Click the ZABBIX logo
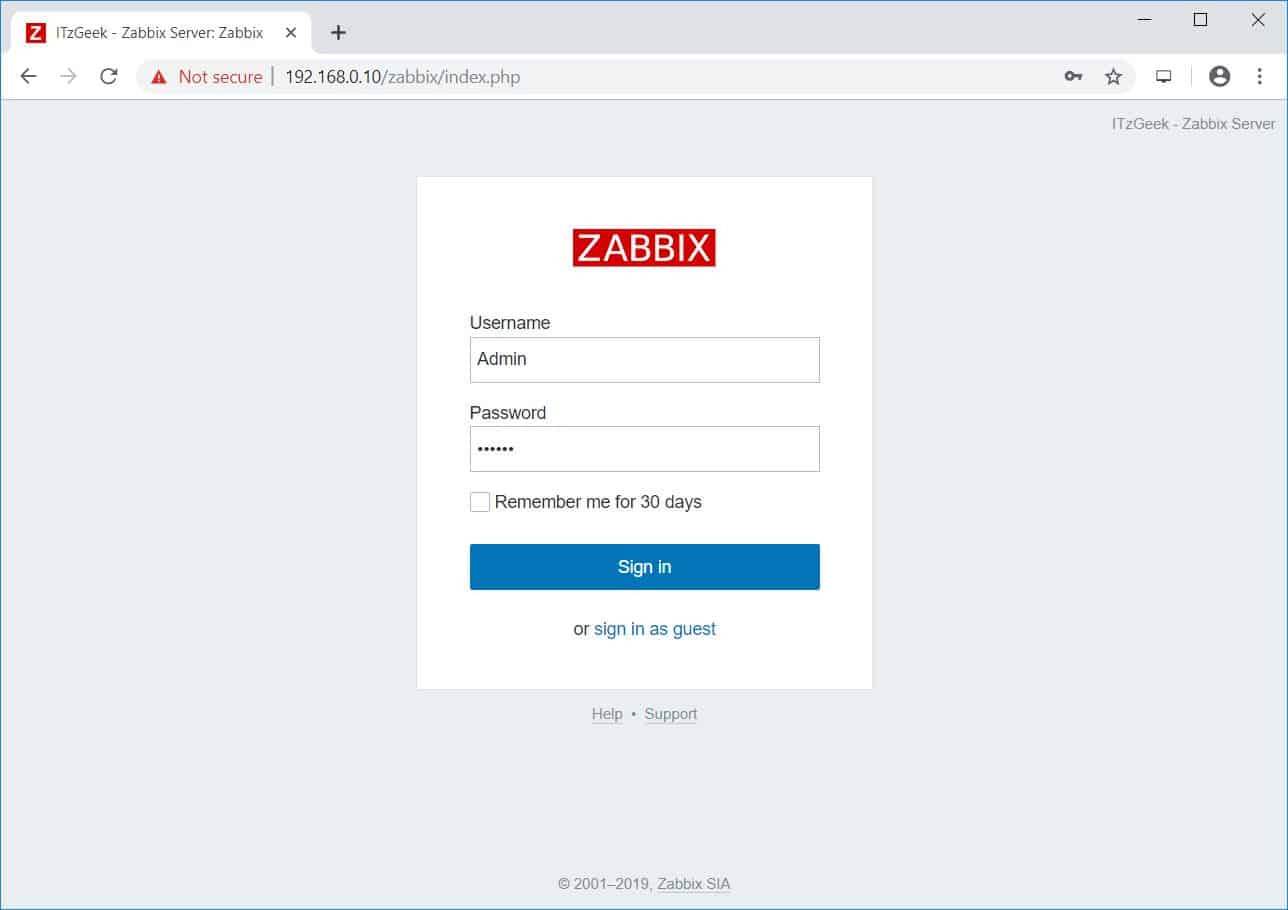 644,248
